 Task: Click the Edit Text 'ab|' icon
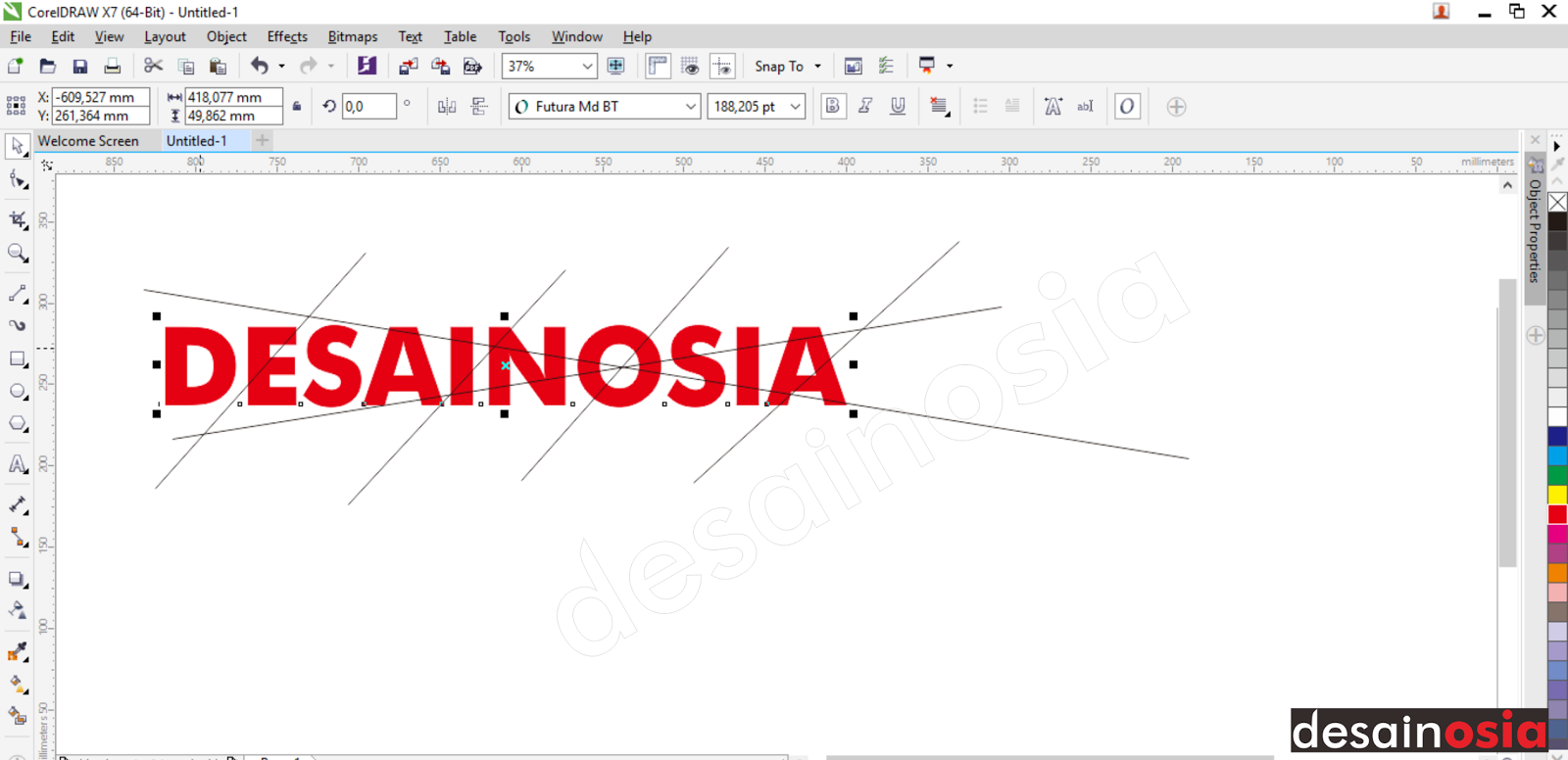click(1085, 106)
